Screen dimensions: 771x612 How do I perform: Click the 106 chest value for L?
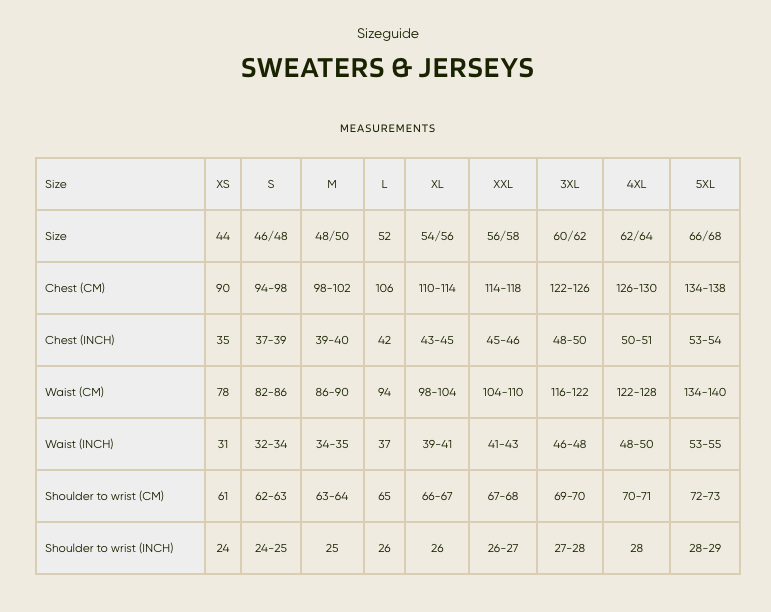tap(384, 288)
